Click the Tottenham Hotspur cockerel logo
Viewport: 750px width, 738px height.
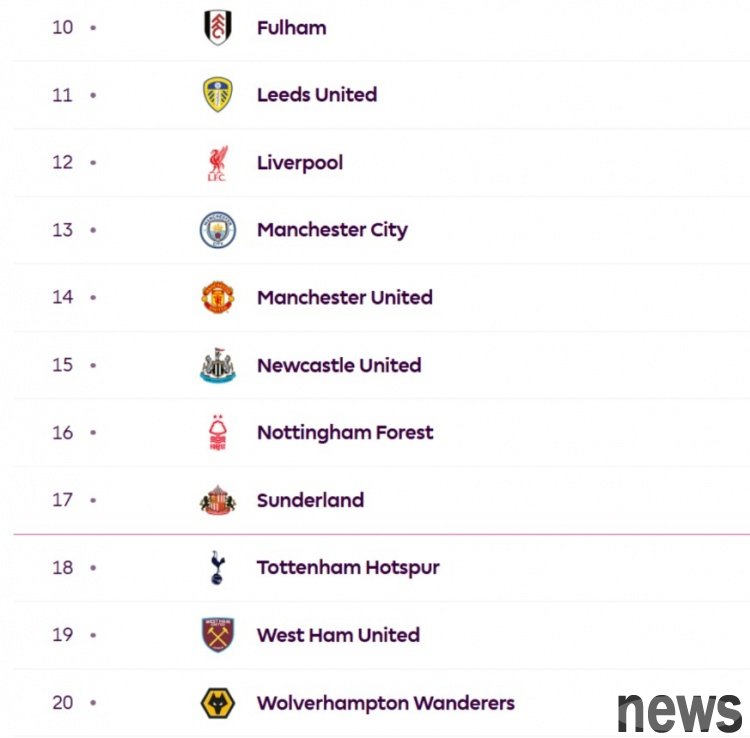pos(218,567)
